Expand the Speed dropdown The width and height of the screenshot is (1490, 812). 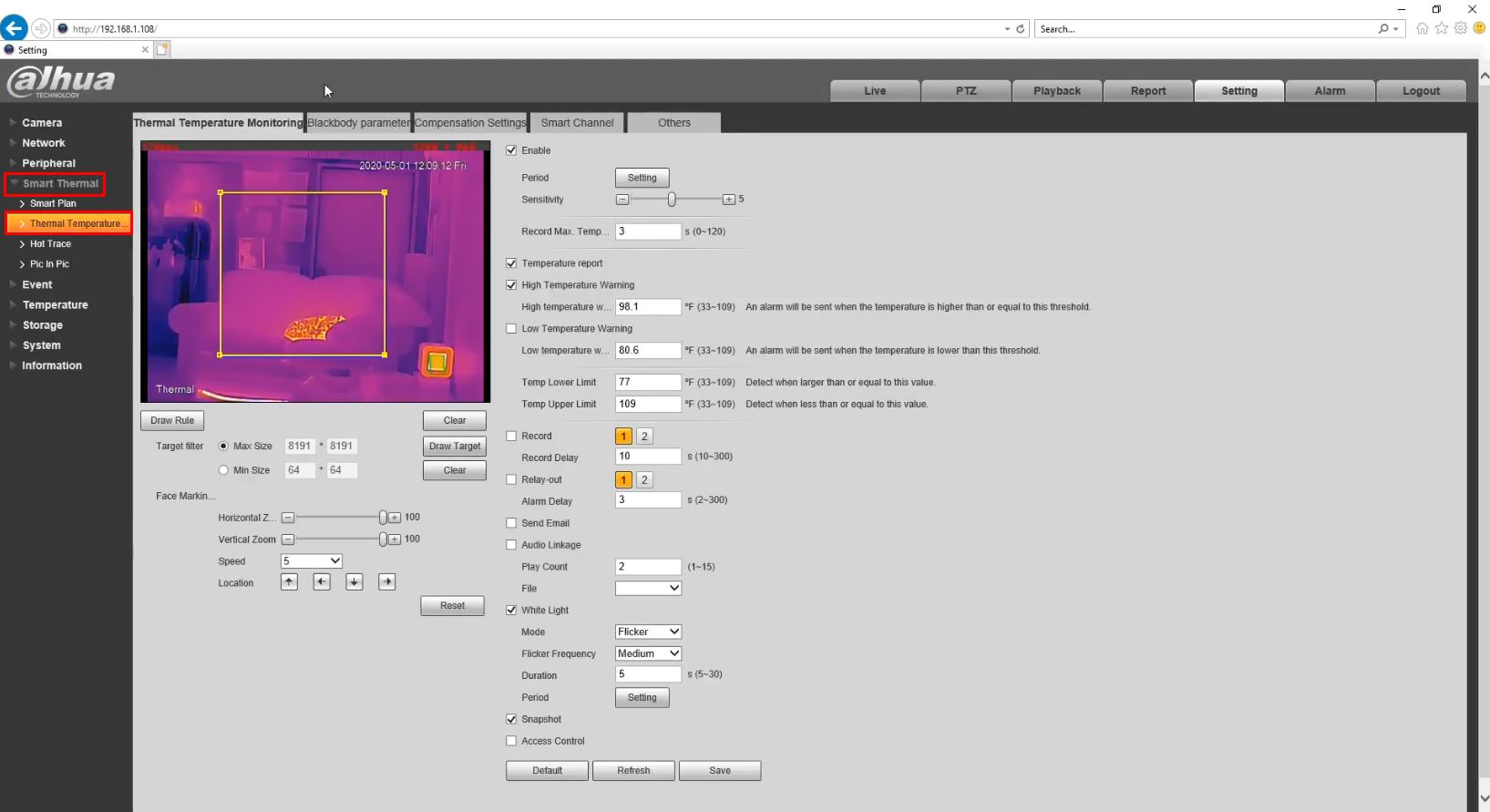click(311, 561)
